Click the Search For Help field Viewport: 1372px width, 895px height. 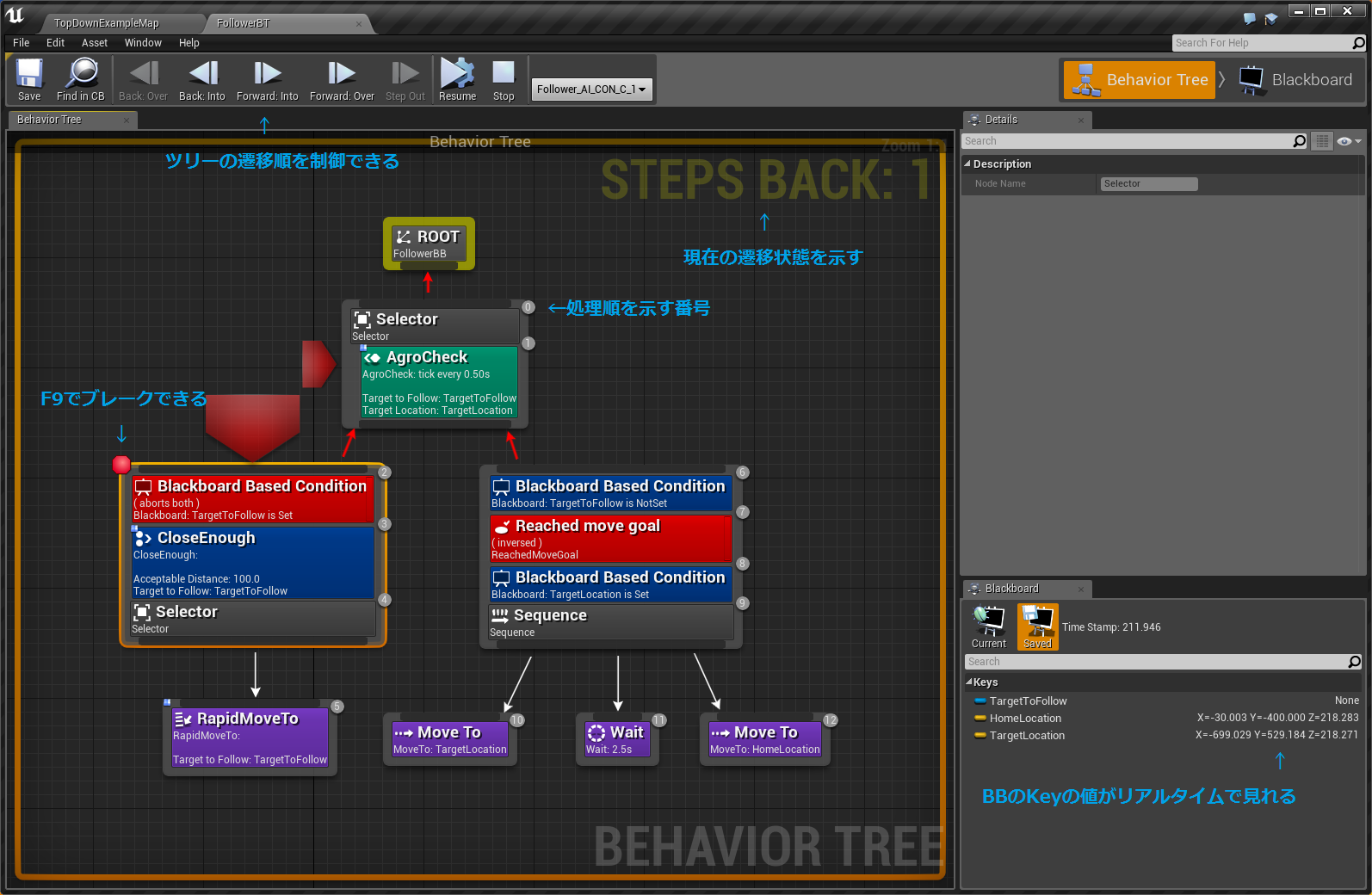(x=1262, y=43)
